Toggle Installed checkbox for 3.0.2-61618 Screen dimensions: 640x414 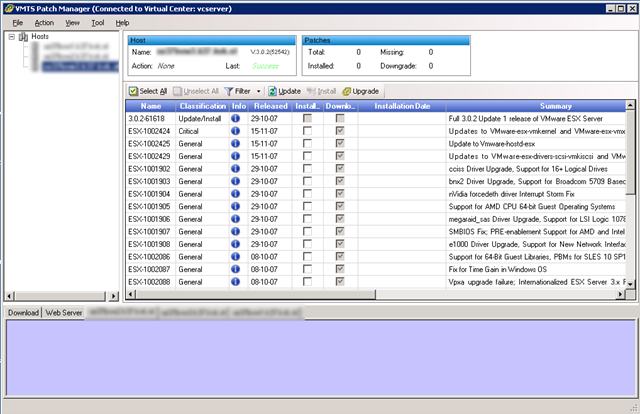307,118
